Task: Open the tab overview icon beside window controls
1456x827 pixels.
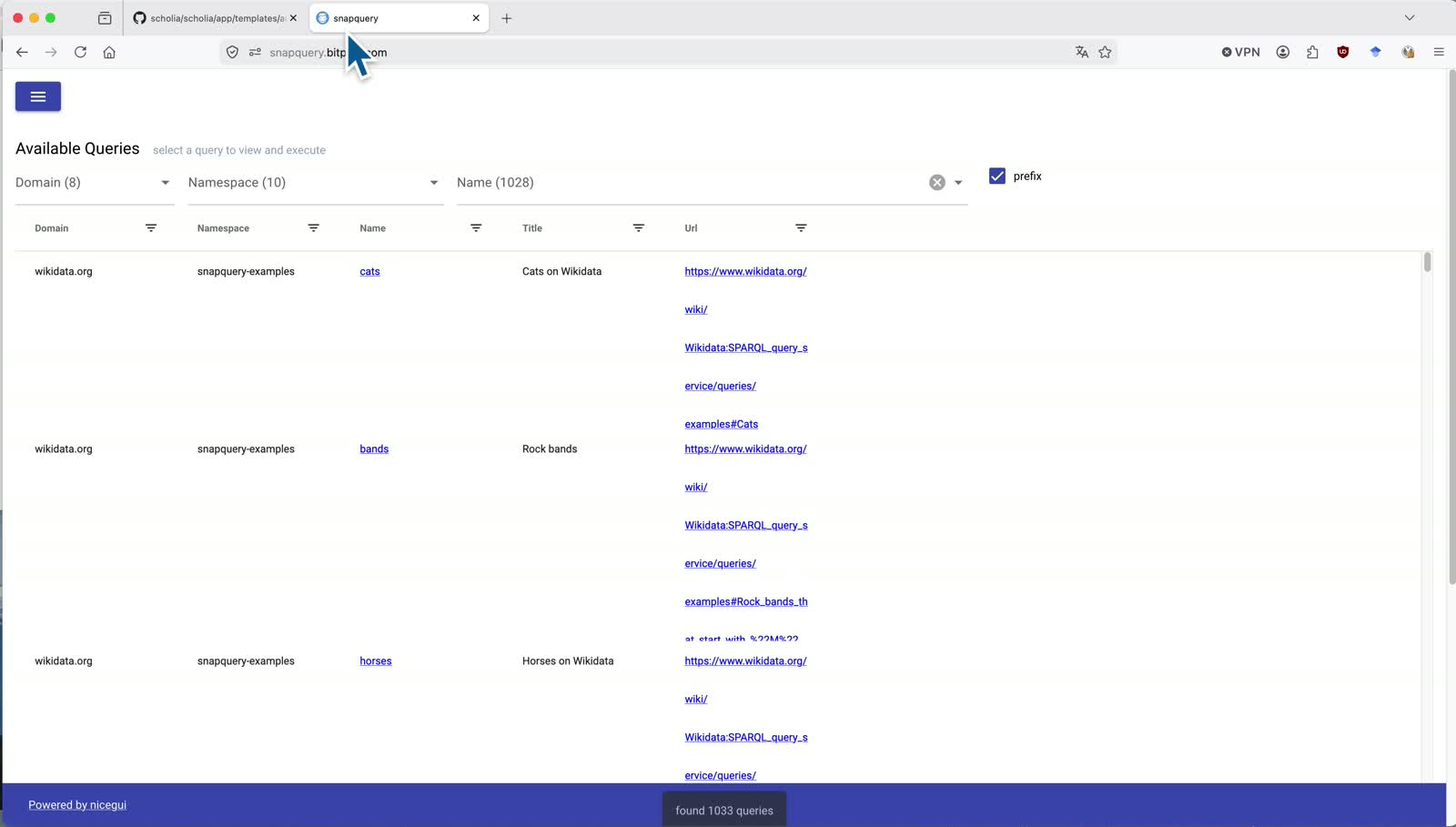Action: click(105, 18)
